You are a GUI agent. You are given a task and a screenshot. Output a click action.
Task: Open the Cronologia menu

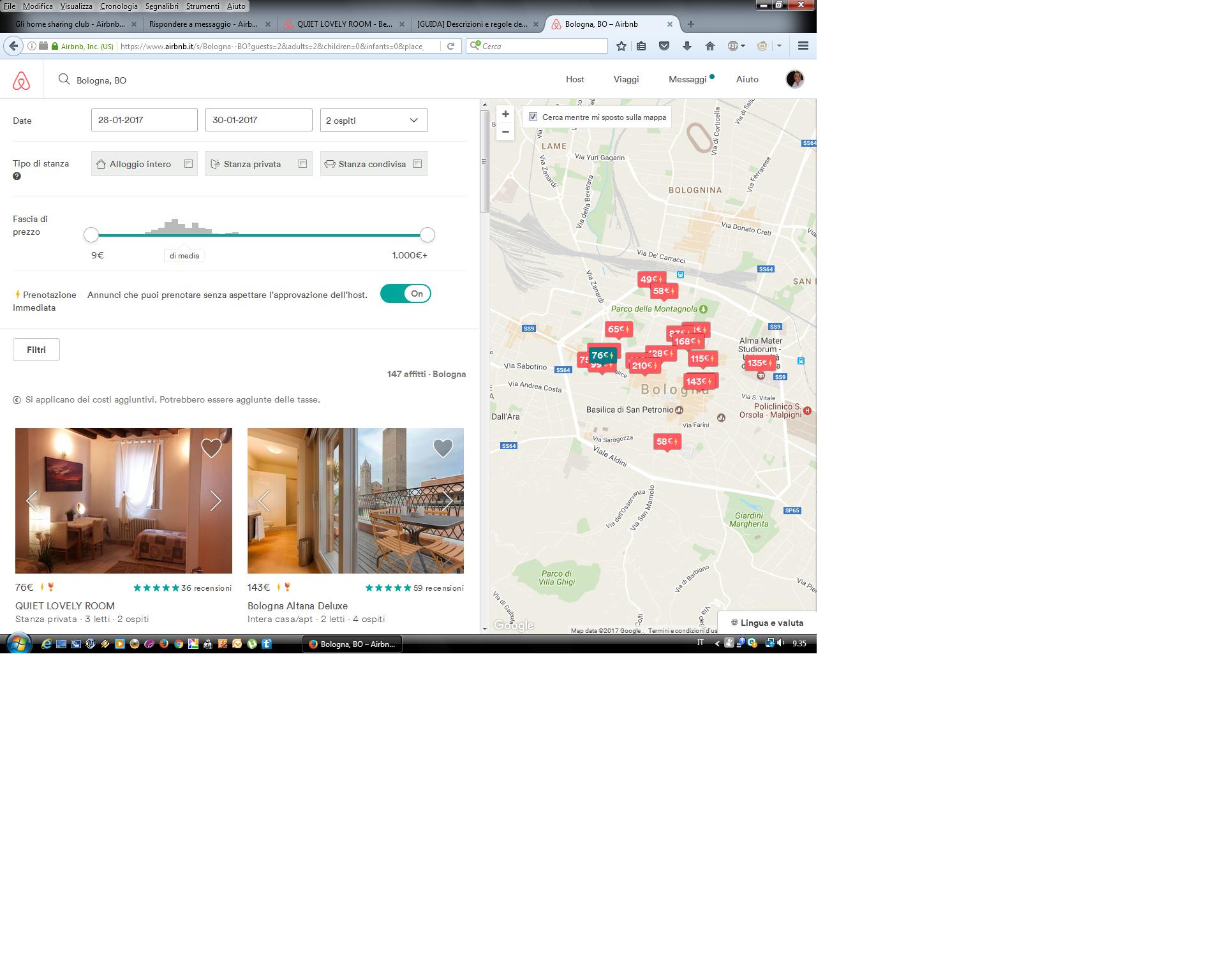pyautogui.click(x=119, y=6)
